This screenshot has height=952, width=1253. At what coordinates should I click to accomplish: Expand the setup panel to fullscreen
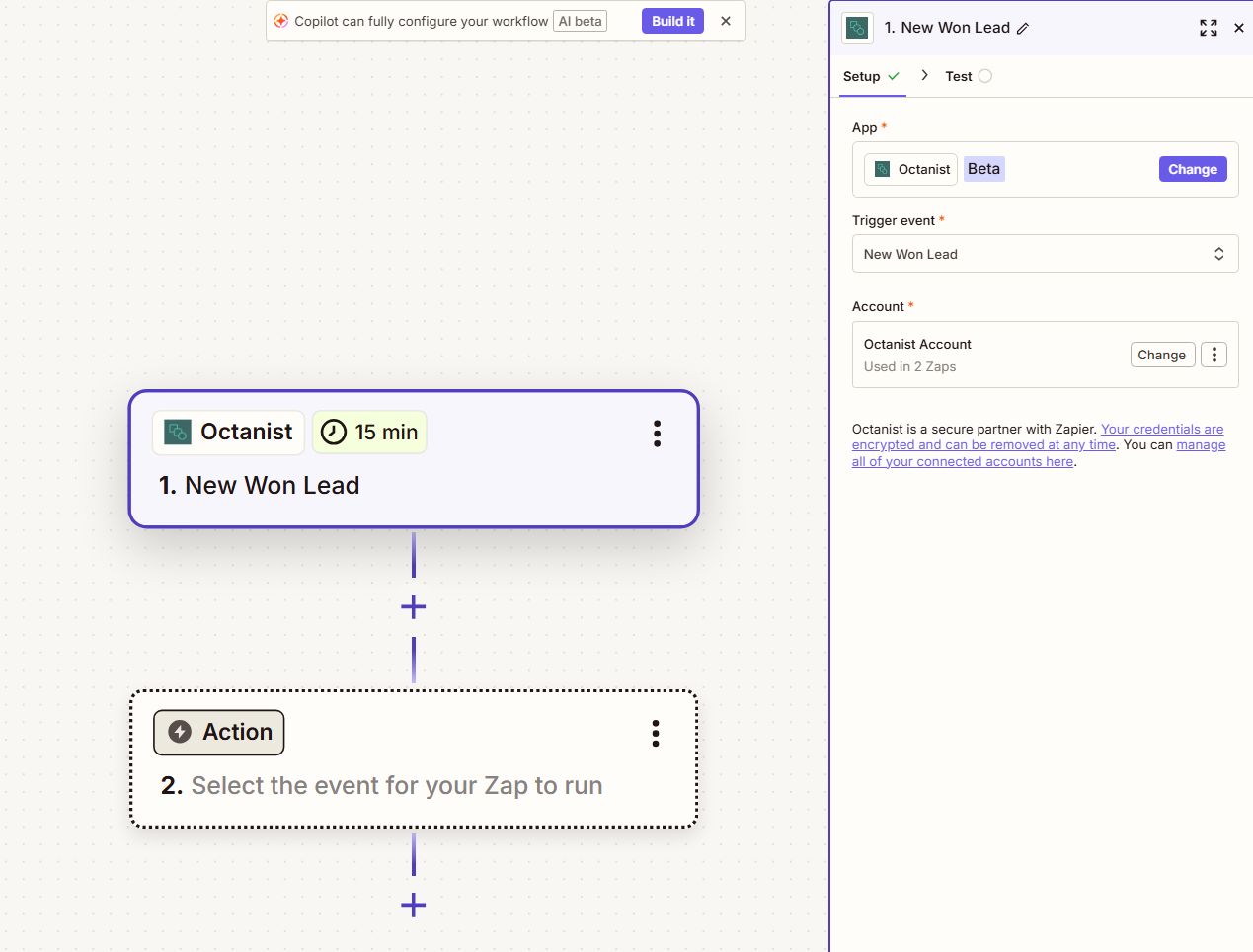tap(1208, 28)
